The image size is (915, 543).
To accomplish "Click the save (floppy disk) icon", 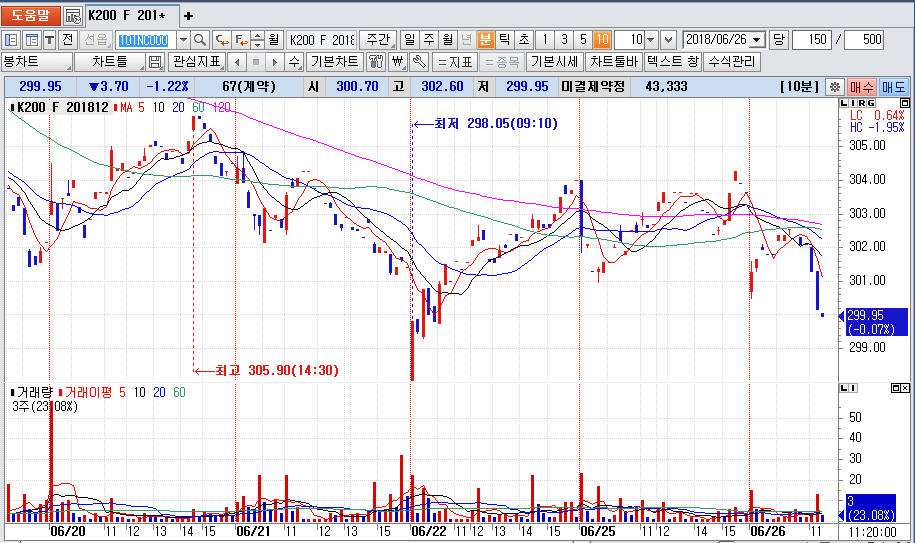I will [155, 62].
